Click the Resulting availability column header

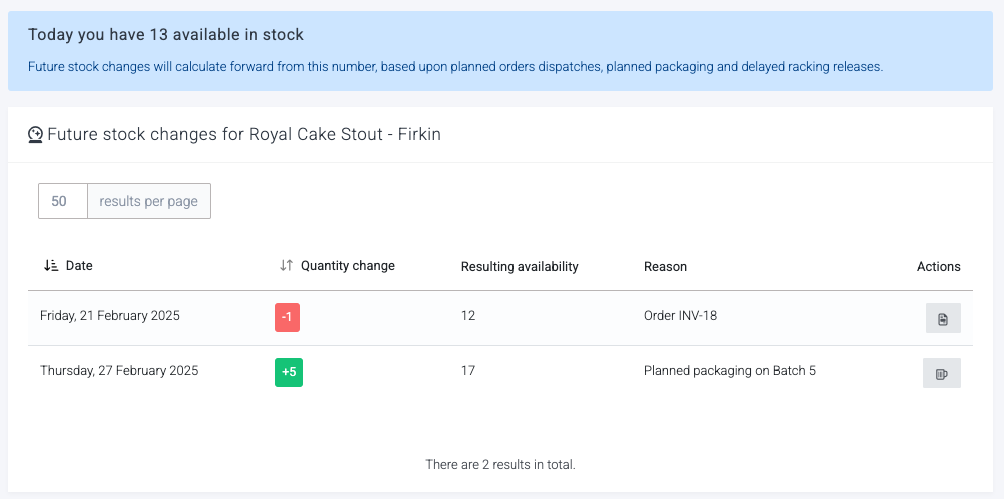pyautogui.click(x=519, y=266)
